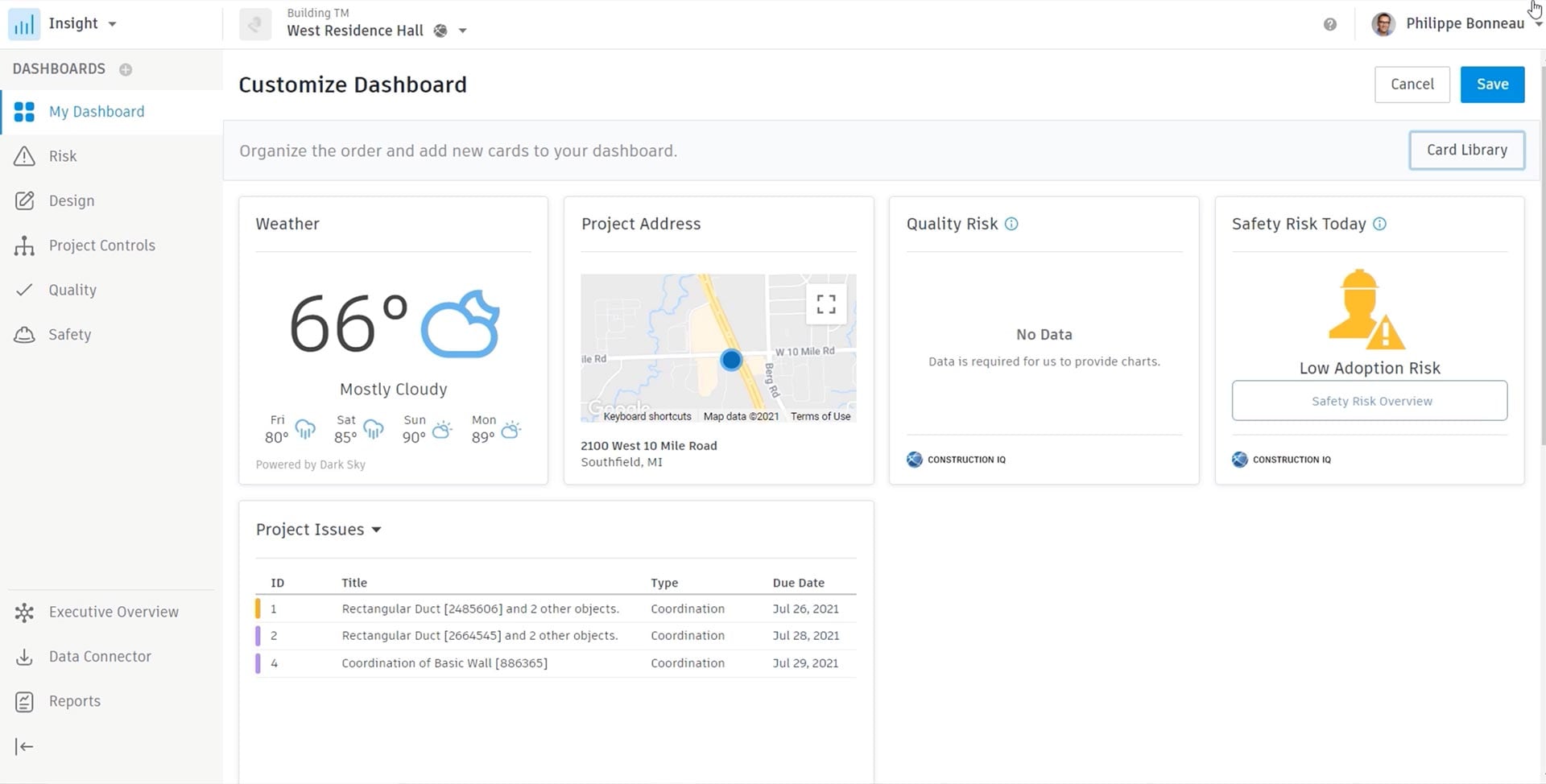
Task: Open Project Controls in sidebar
Action: click(x=101, y=246)
